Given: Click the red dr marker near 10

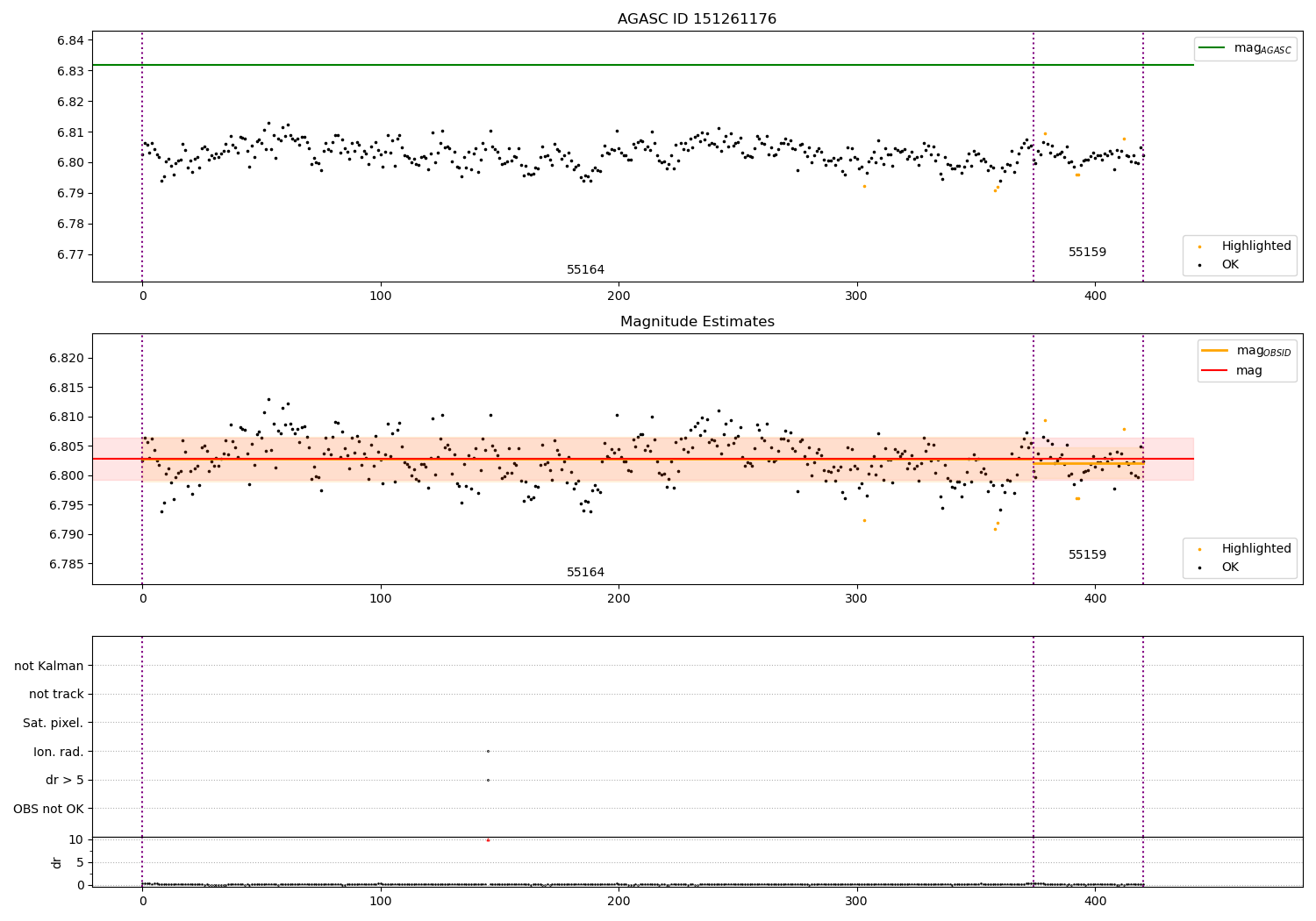Looking at the screenshot, I should point(488,840).
